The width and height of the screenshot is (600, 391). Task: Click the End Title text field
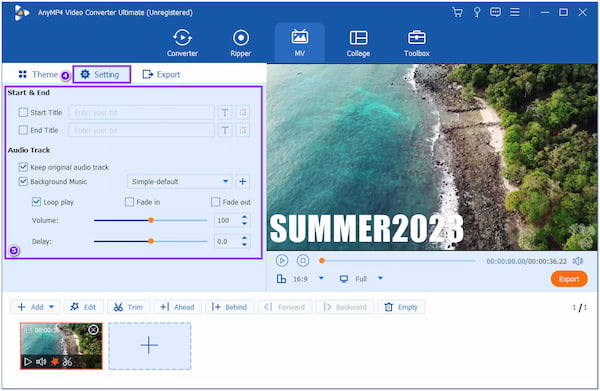pyautogui.click(x=142, y=130)
